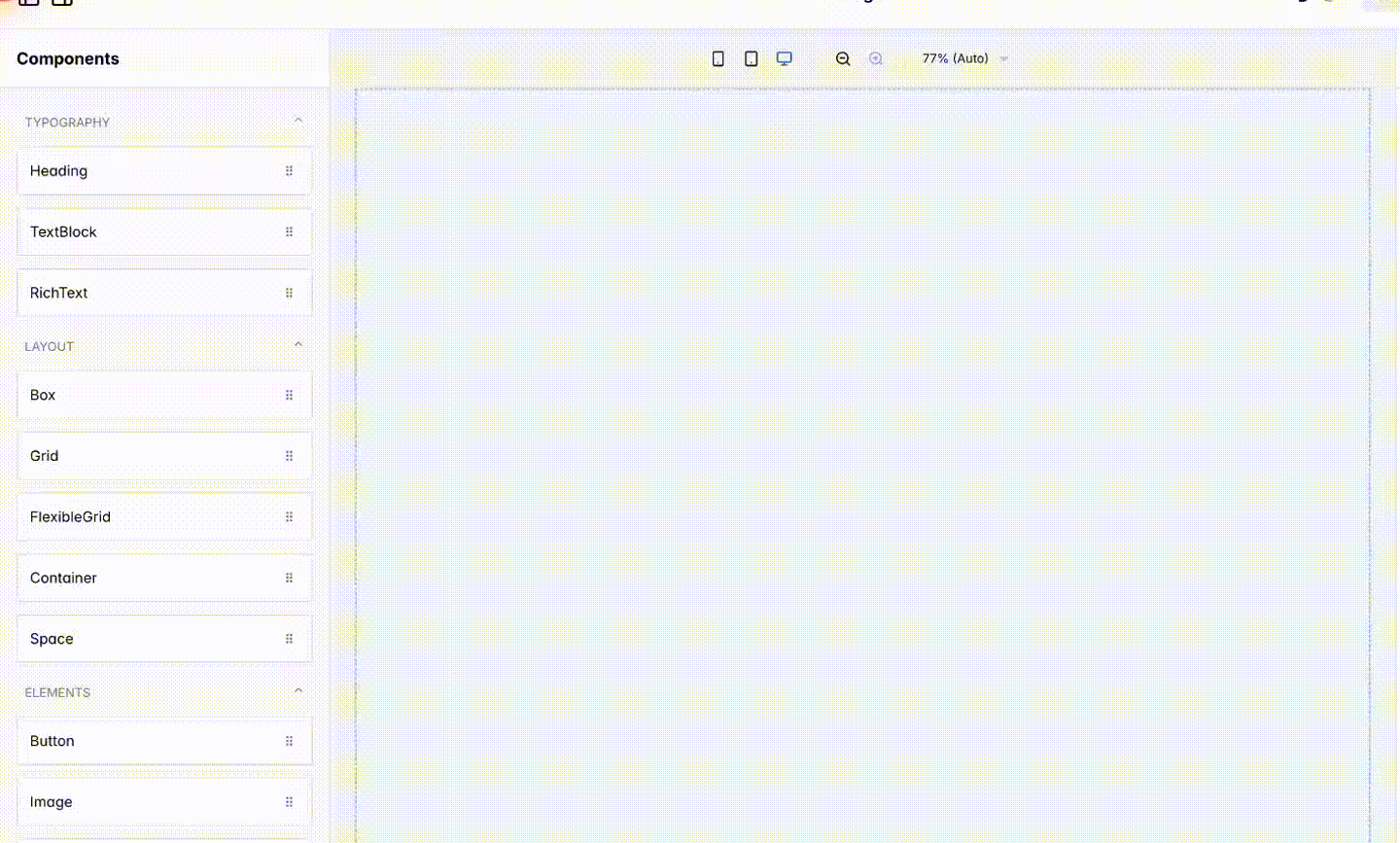This screenshot has height=843, width=1400.
Task: Collapse the TYPOGRAPHY section
Action: [298, 119]
